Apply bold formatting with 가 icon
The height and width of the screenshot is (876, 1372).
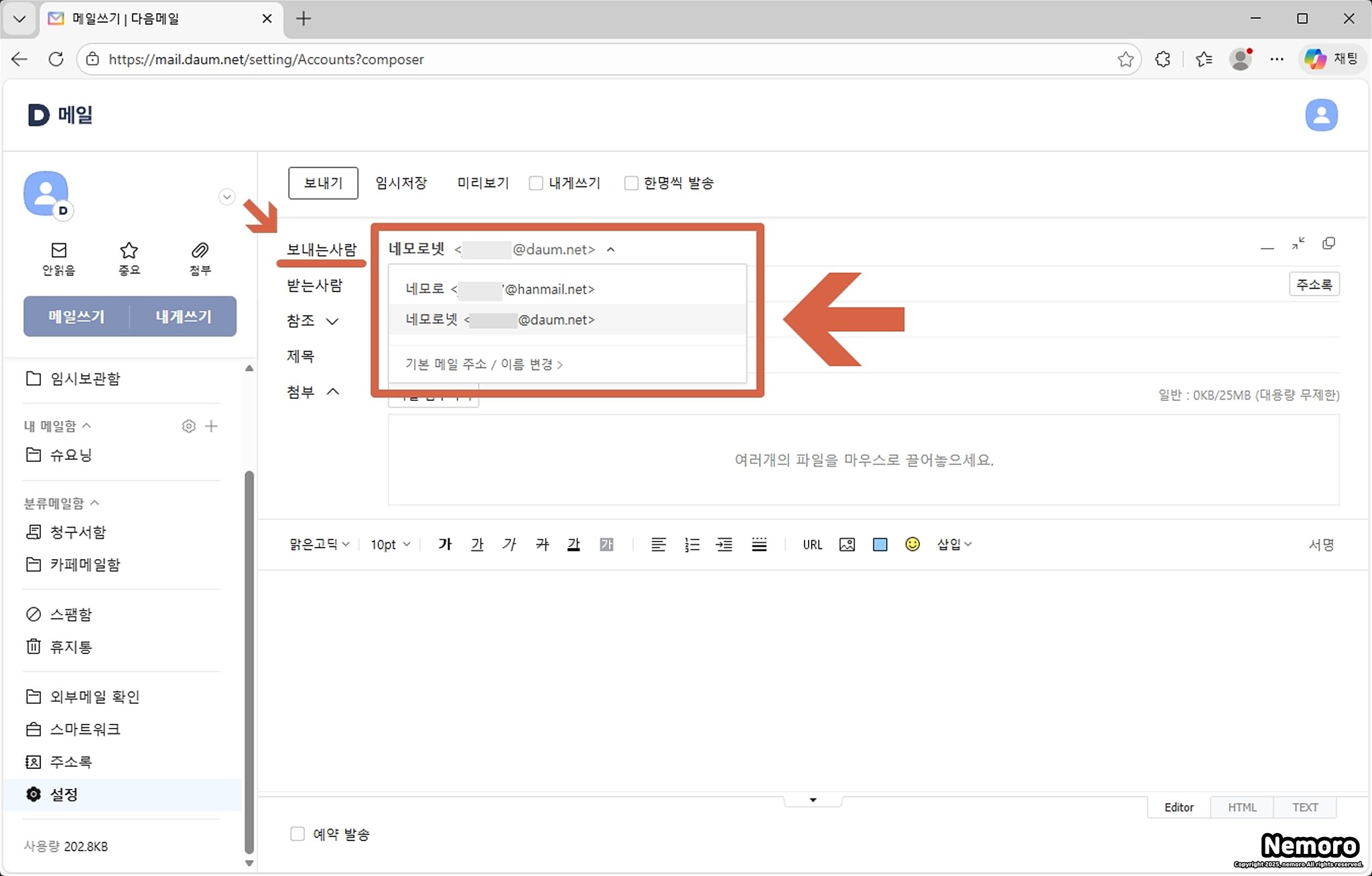(445, 544)
